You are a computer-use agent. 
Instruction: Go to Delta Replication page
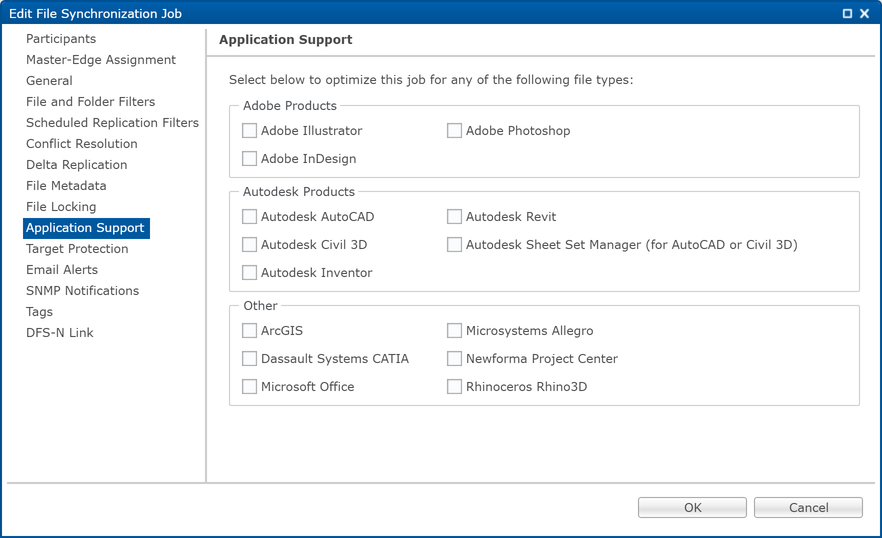(x=76, y=165)
